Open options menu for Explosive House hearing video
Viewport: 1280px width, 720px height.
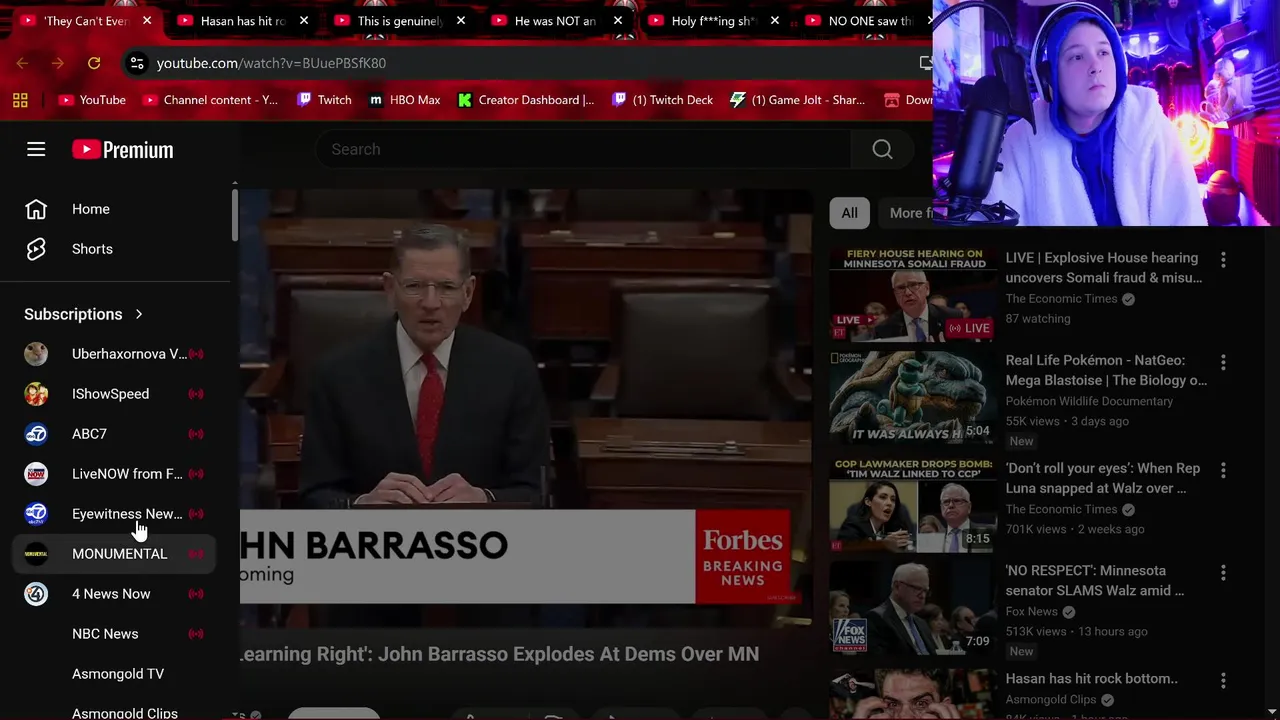click(x=1223, y=259)
